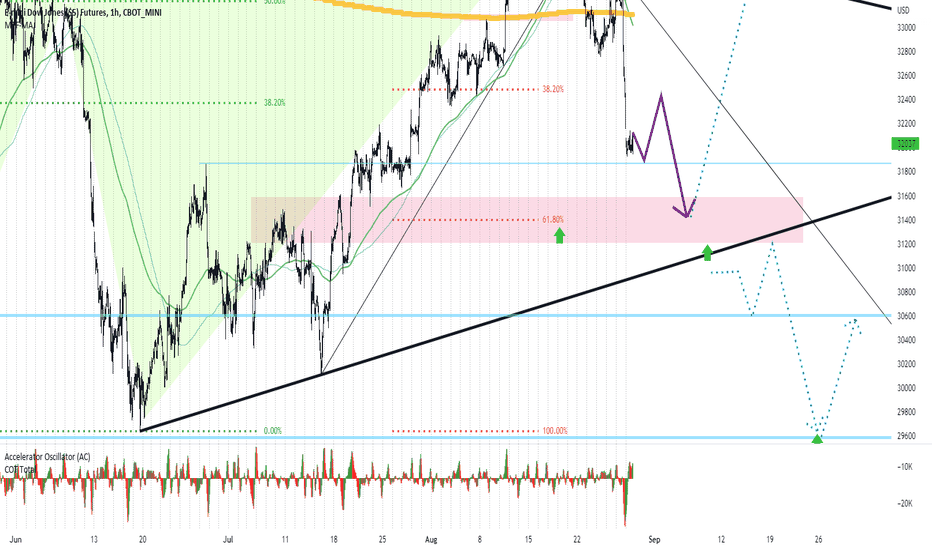Click the 20 date on time axis
This screenshot has width=932, height=550.
click(x=143, y=540)
